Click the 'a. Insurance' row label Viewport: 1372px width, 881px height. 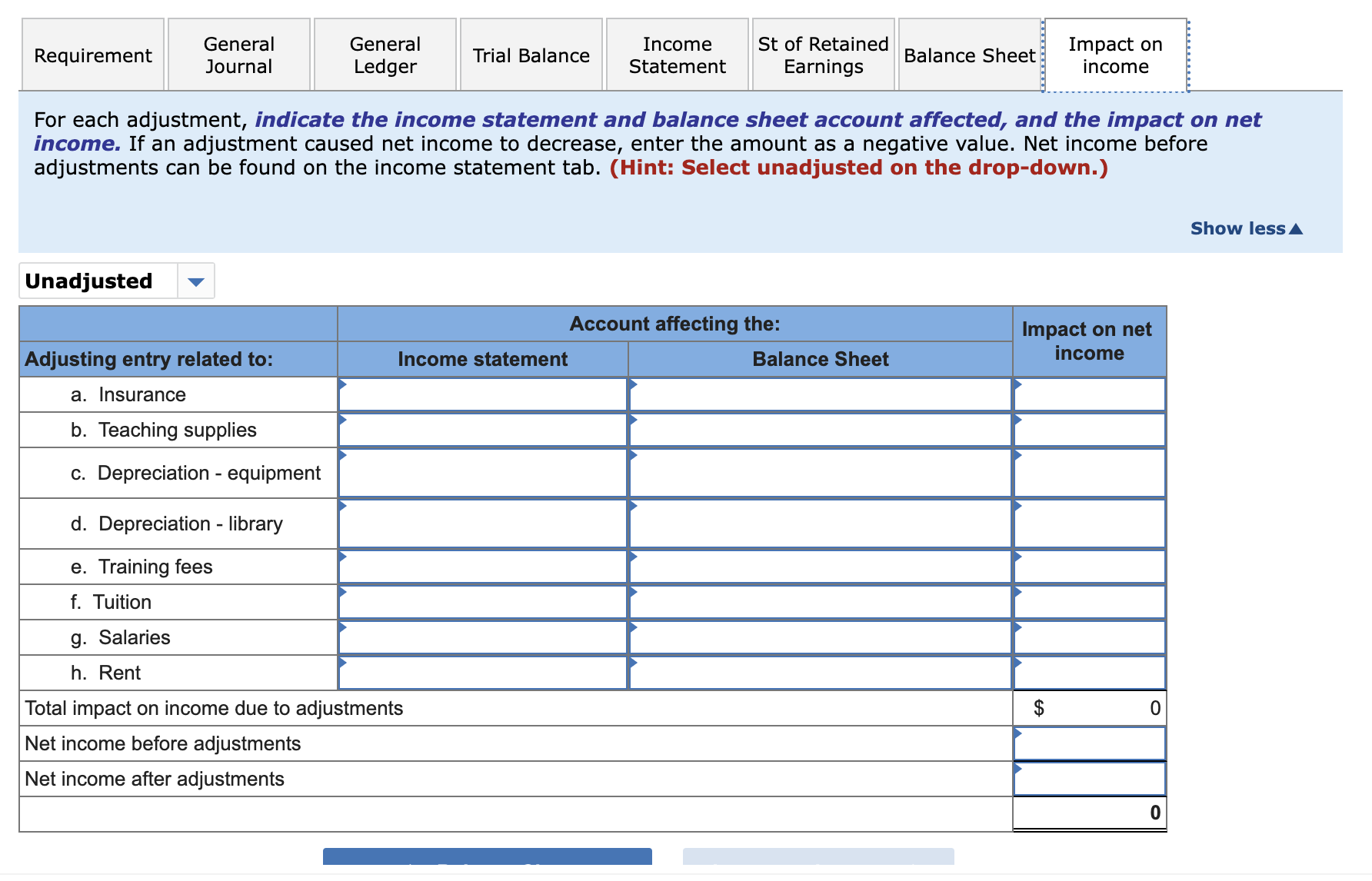[128, 394]
